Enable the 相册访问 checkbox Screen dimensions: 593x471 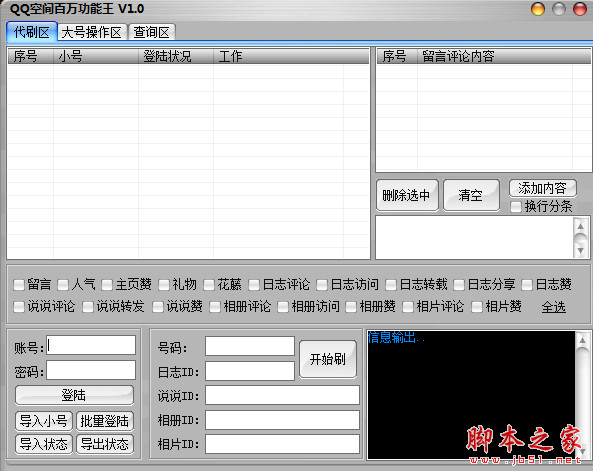tap(283, 307)
